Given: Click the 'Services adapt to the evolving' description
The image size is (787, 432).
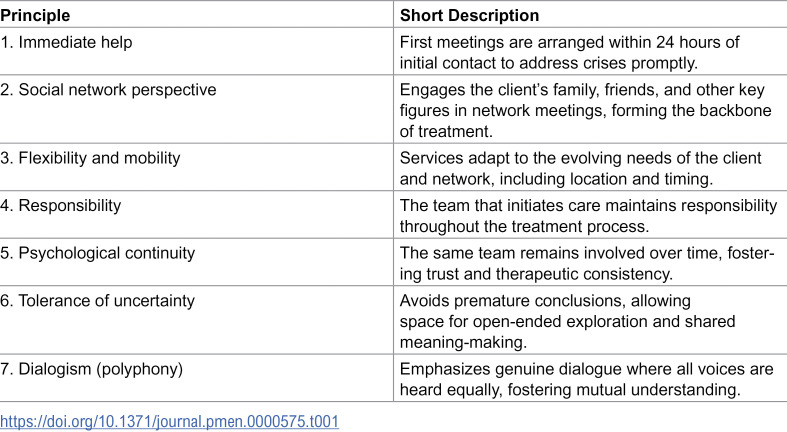Looking at the screenshot, I should (x=581, y=169).
